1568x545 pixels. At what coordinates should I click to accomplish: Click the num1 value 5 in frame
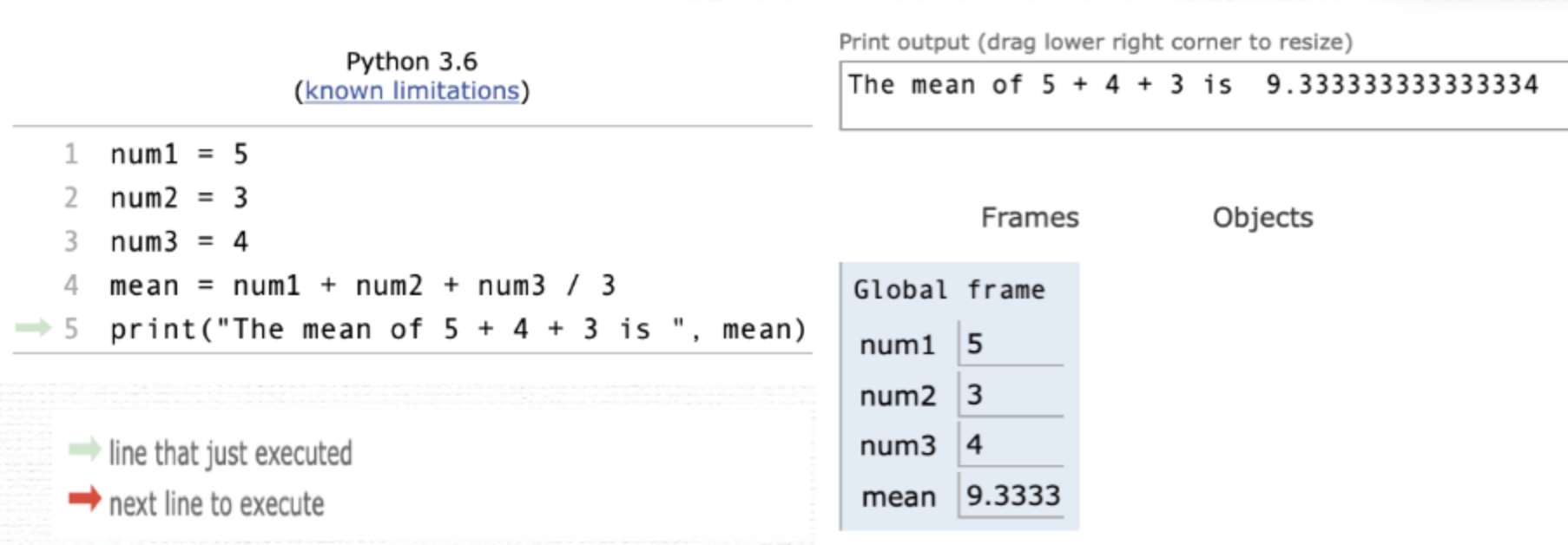pos(1011,344)
